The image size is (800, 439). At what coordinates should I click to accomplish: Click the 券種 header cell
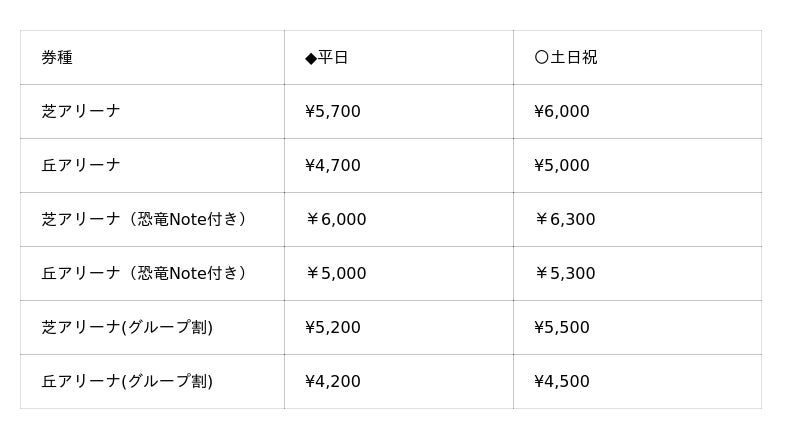(57, 58)
